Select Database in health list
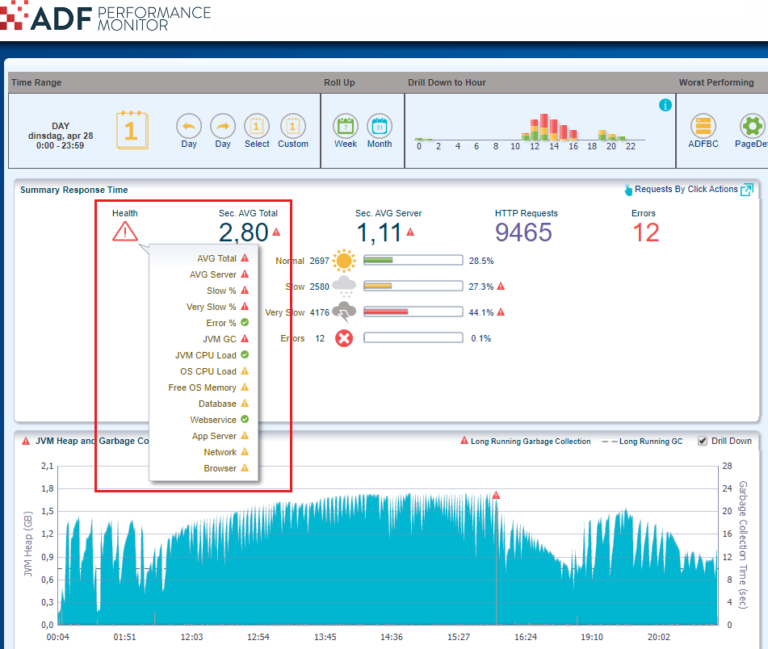768x649 pixels. pos(217,404)
